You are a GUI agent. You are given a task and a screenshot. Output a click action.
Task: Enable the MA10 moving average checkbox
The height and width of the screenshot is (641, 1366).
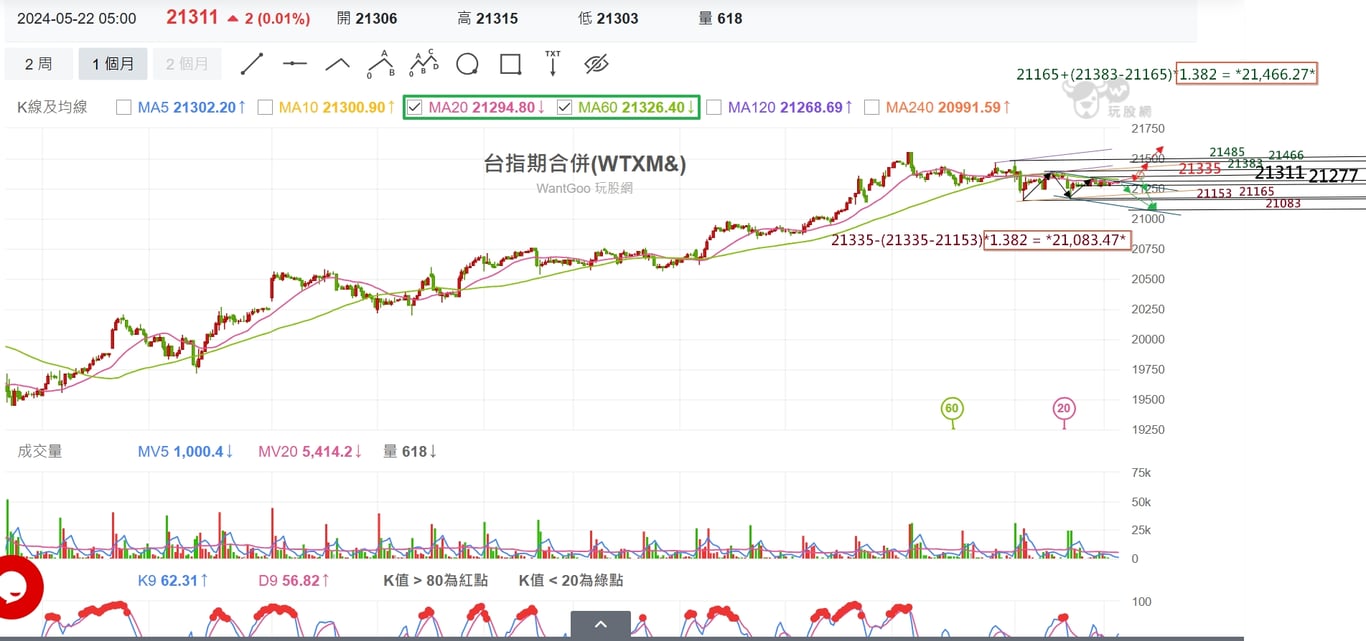point(265,107)
